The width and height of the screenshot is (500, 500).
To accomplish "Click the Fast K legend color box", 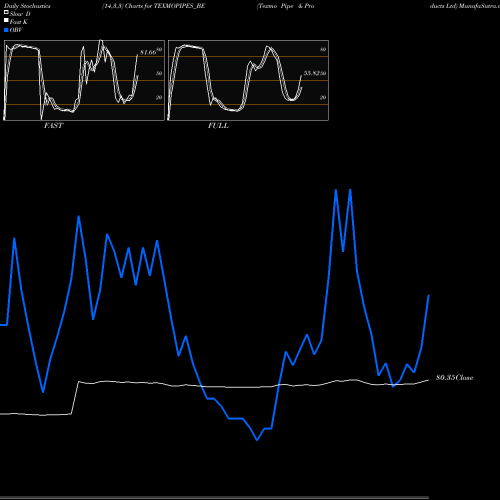I will (6, 21).
